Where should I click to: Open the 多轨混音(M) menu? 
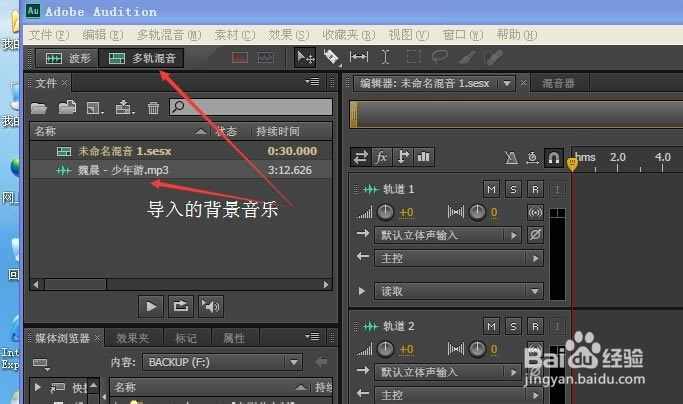point(169,35)
